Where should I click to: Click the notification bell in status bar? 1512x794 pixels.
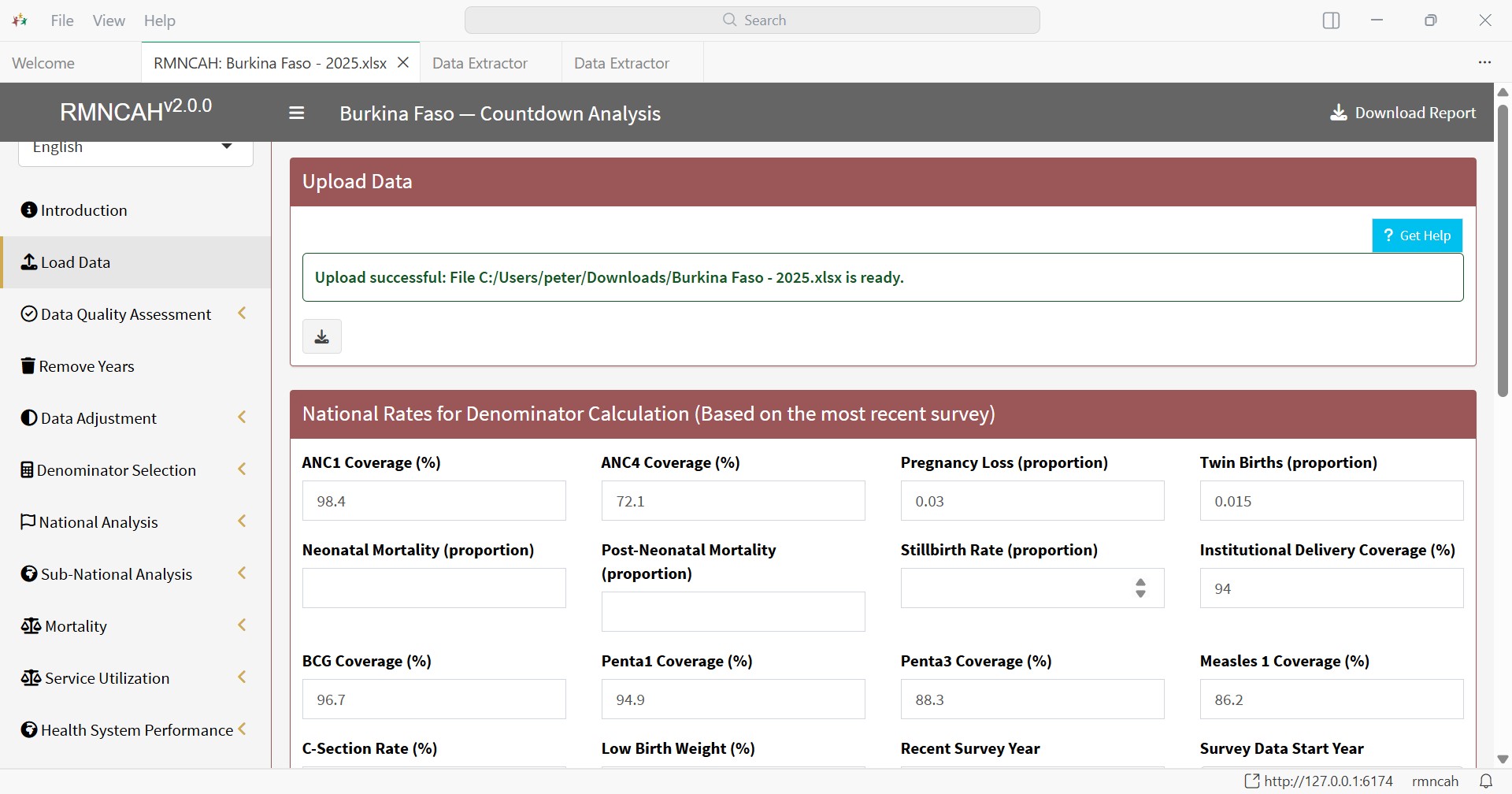coord(1485,781)
